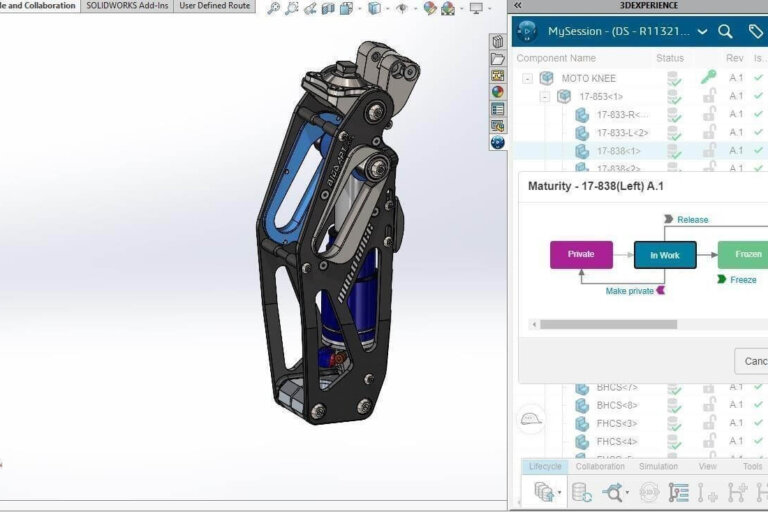Click the monitor display settings icon
Screen dimensions: 768x512
pos(476,8)
